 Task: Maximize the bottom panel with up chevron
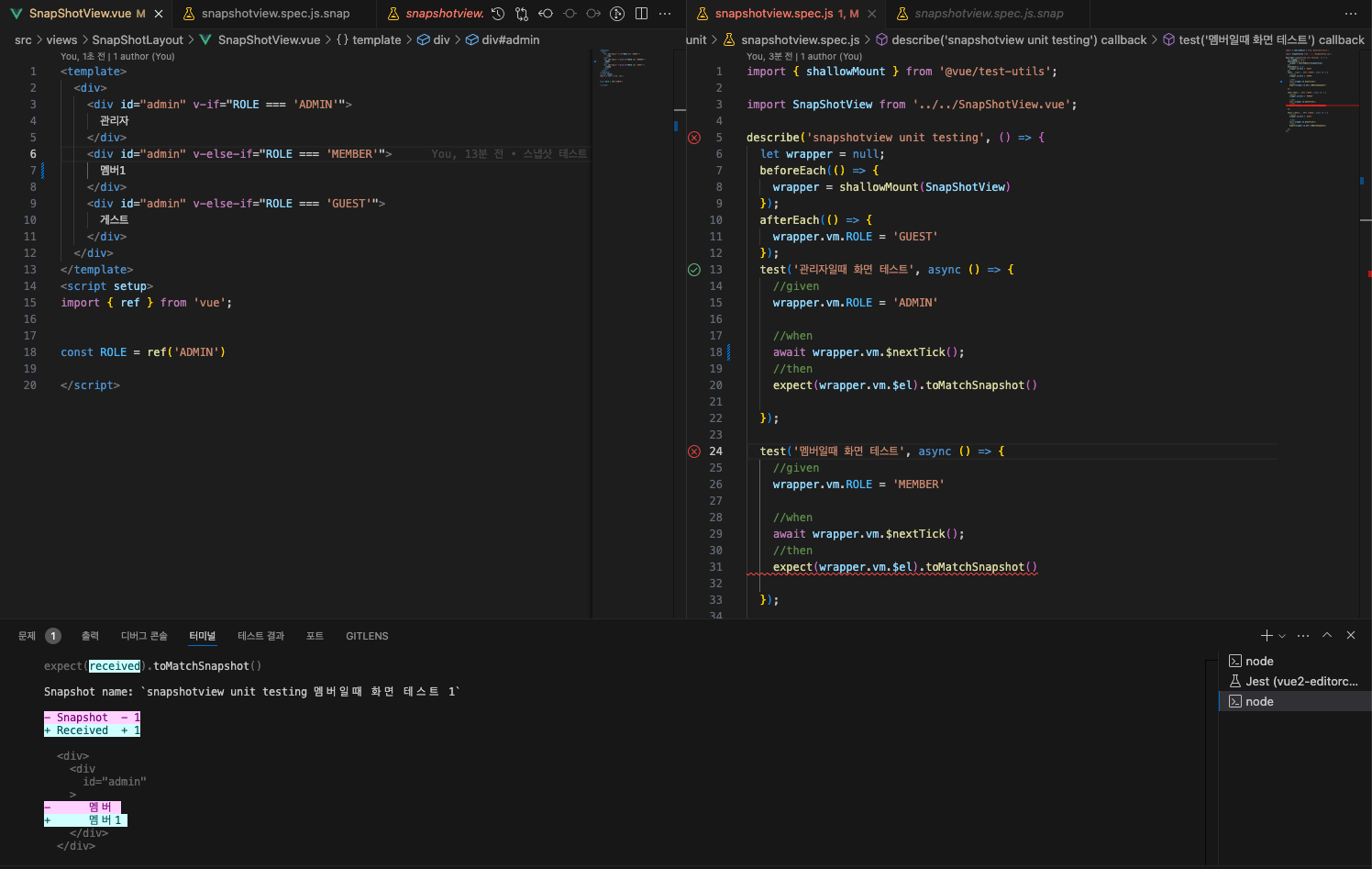pos(1327,635)
